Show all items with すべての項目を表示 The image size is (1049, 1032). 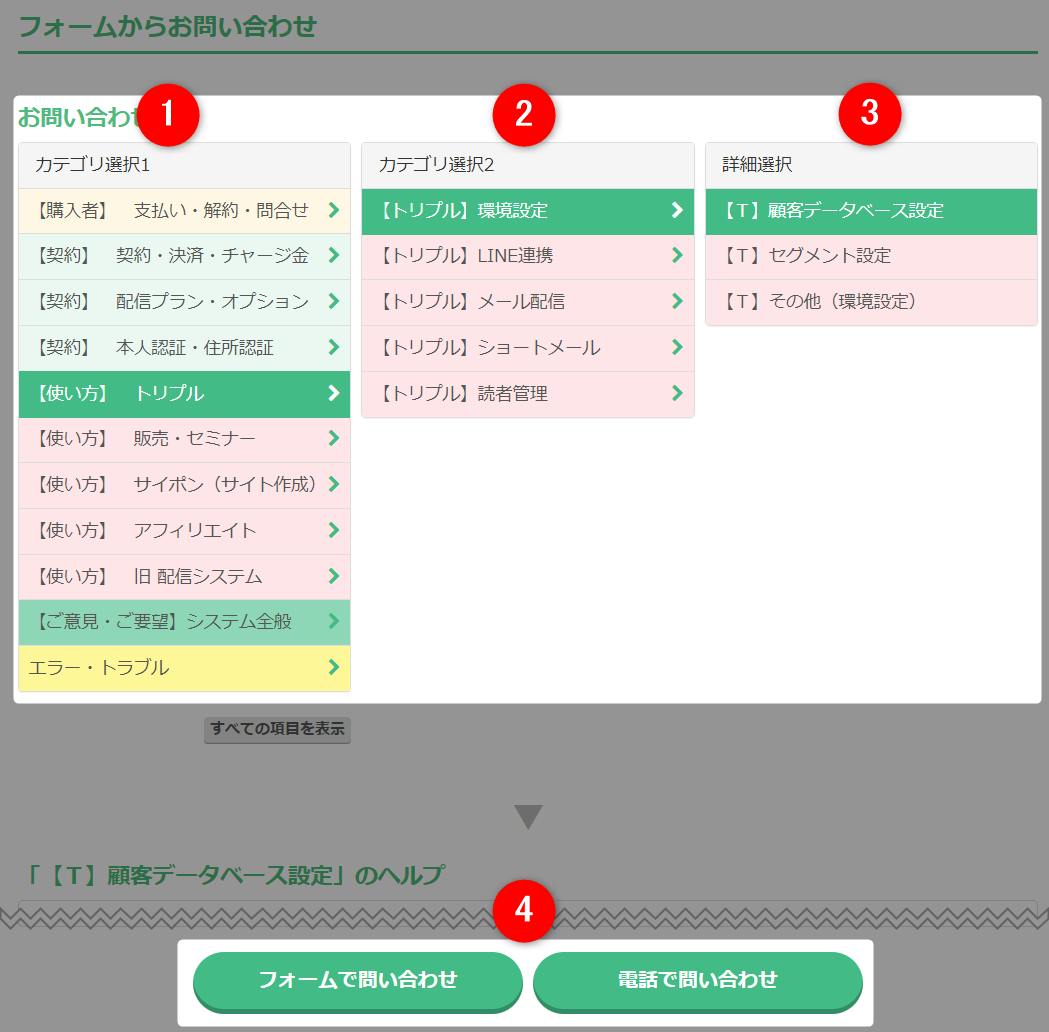coord(277,729)
